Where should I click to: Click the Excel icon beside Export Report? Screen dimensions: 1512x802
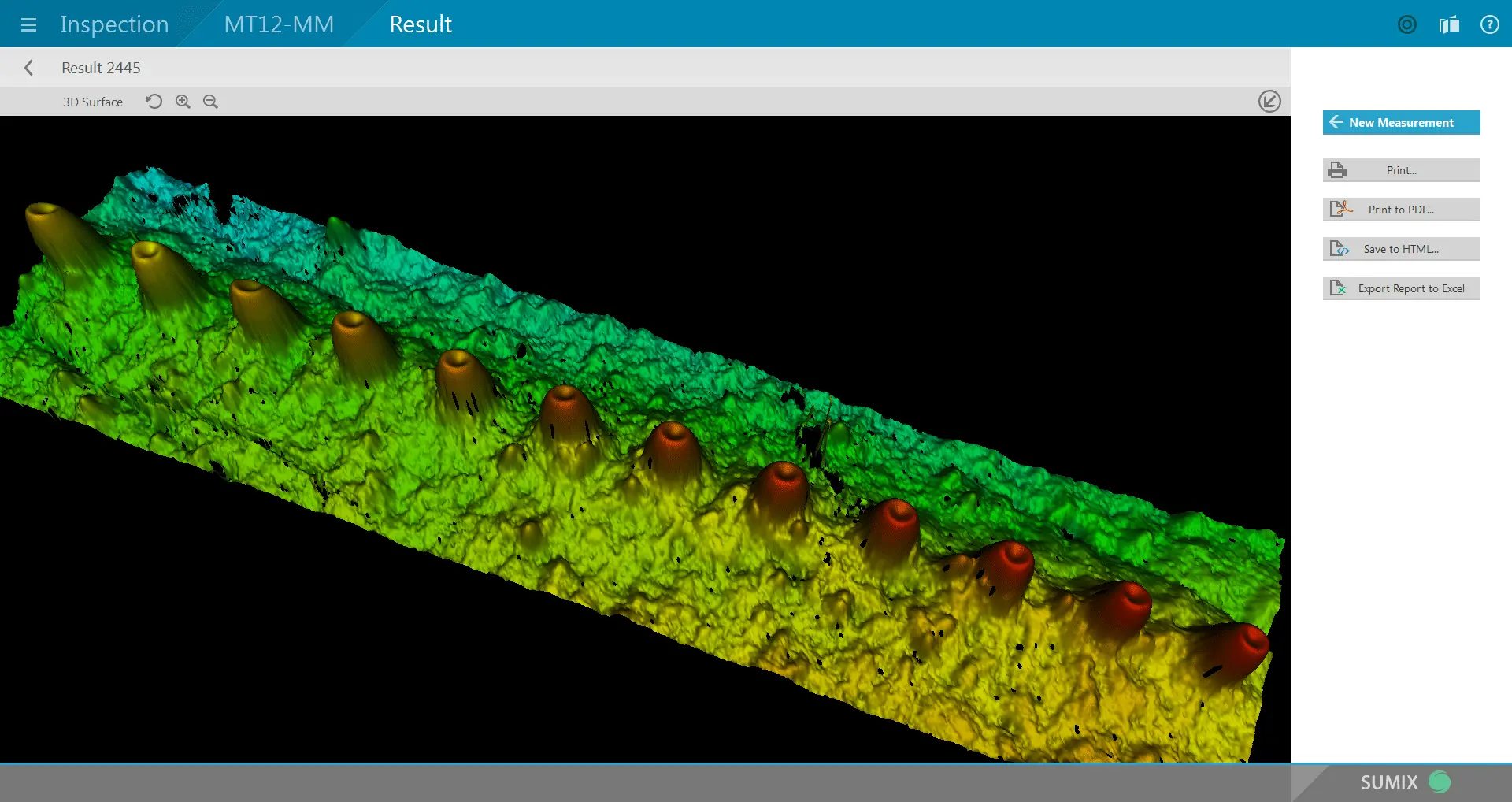click(1339, 288)
